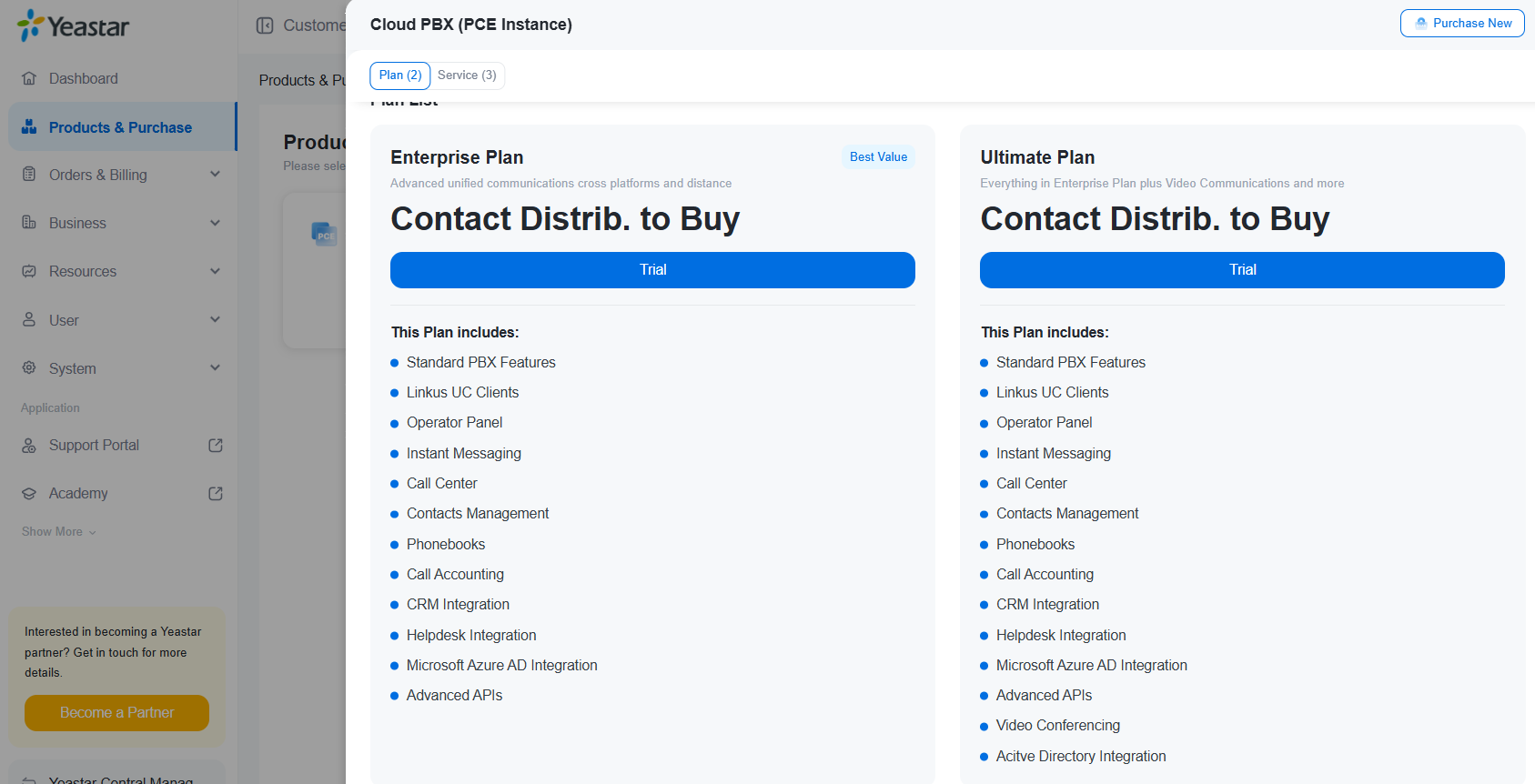The width and height of the screenshot is (1535, 784).
Task: Click Ultimate Plan's Contact Distrib. to Buy
Action: (x=1155, y=219)
